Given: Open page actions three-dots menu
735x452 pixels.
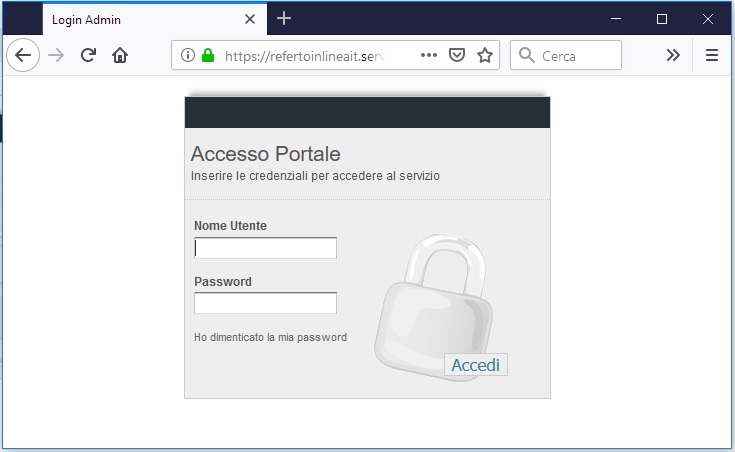Looking at the screenshot, I should coord(429,55).
